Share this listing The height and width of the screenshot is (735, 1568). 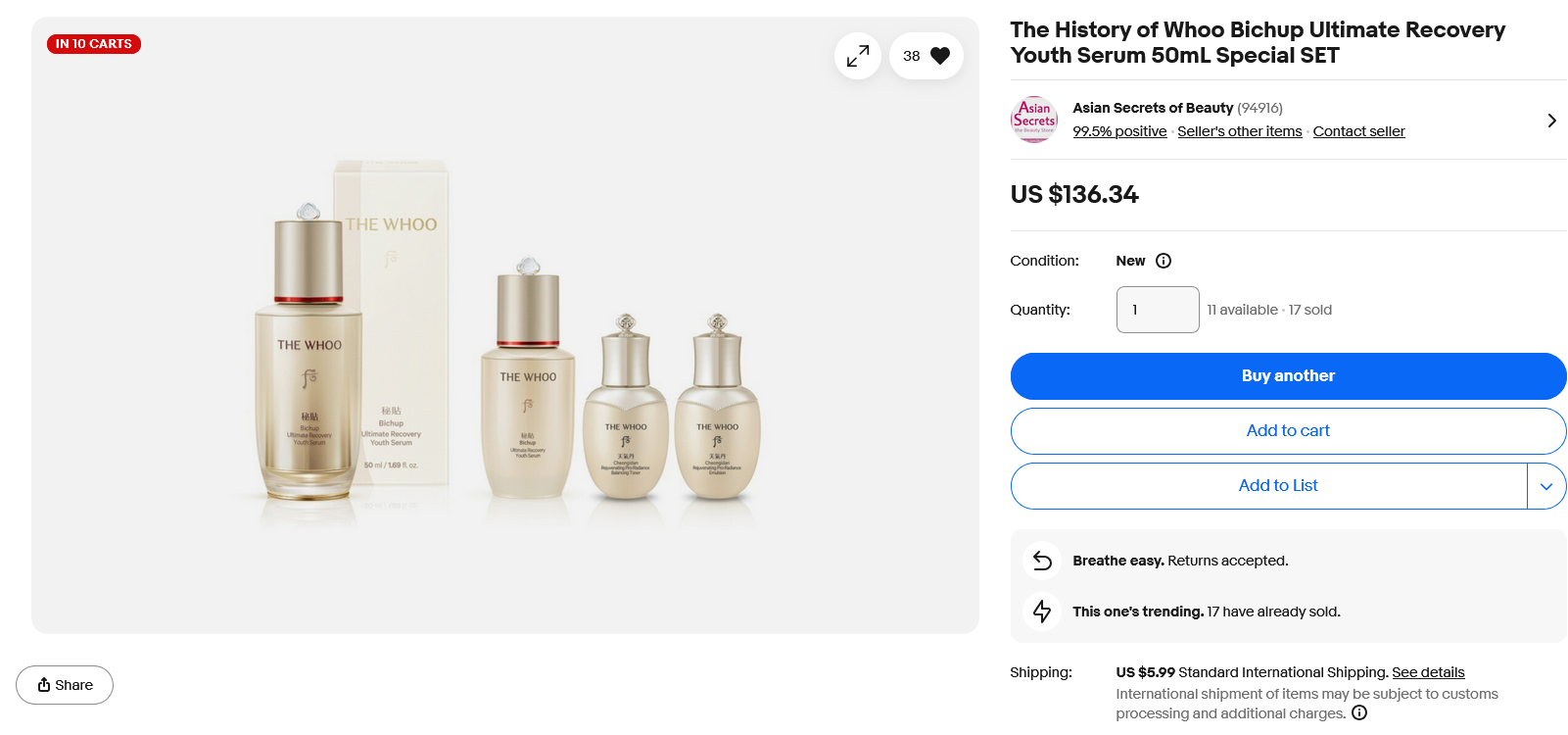pyautogui.click(x=65, y=685)
